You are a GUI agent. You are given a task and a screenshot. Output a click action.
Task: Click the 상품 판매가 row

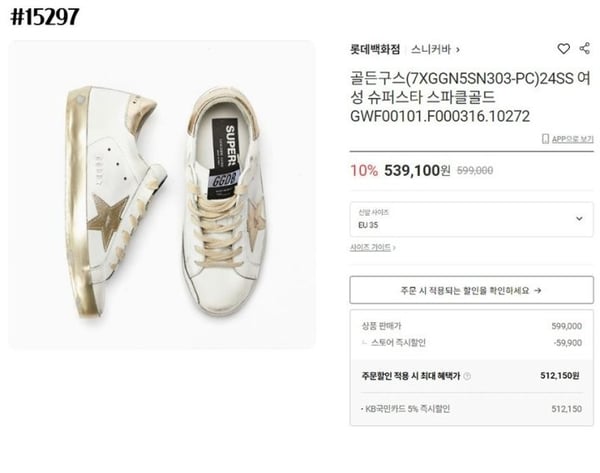click(471, 326)
